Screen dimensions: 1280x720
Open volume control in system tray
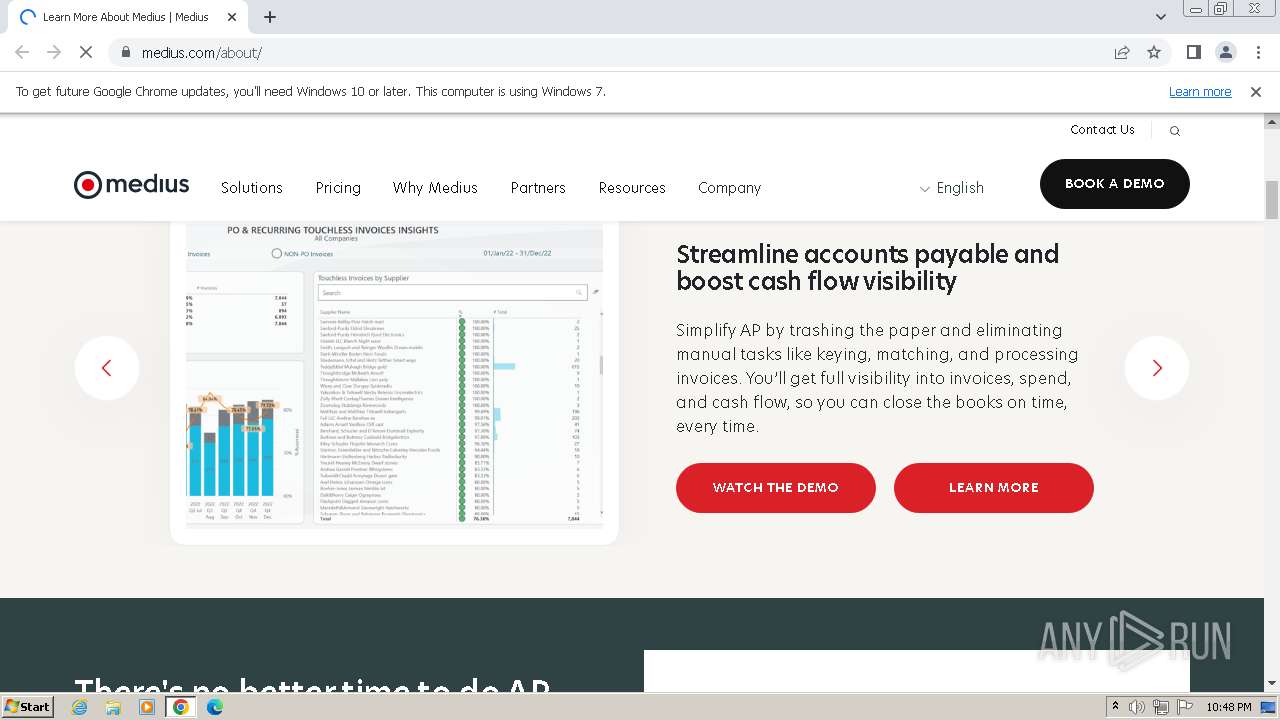pos(1137,707)
